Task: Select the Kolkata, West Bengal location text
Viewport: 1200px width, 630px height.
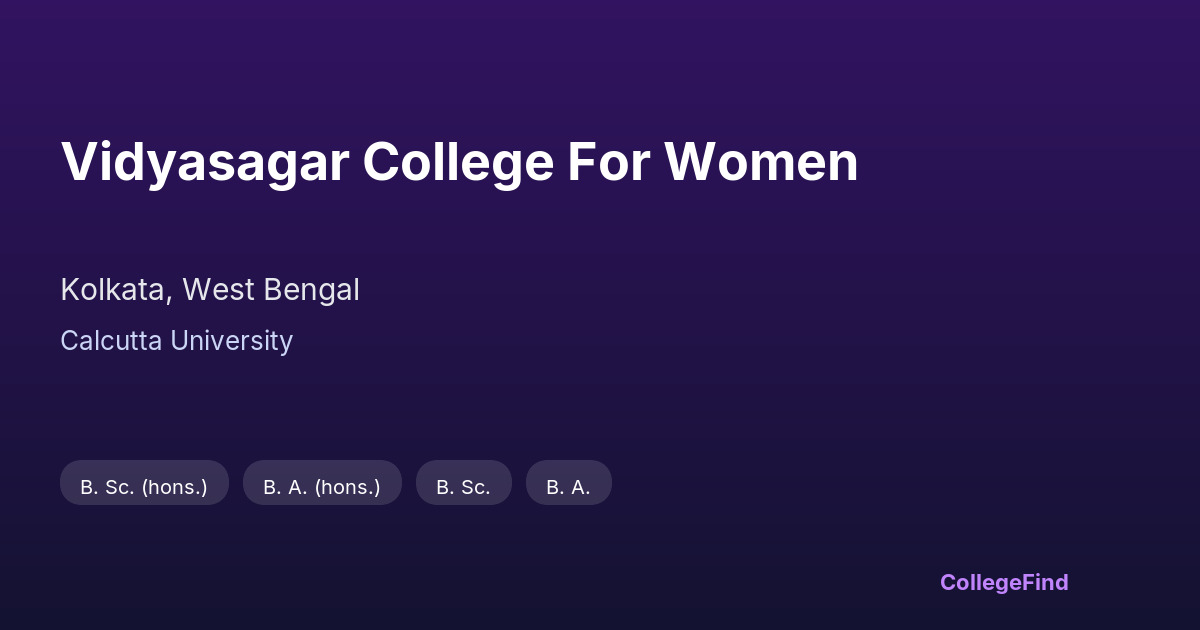Action: tap(210, 290)
